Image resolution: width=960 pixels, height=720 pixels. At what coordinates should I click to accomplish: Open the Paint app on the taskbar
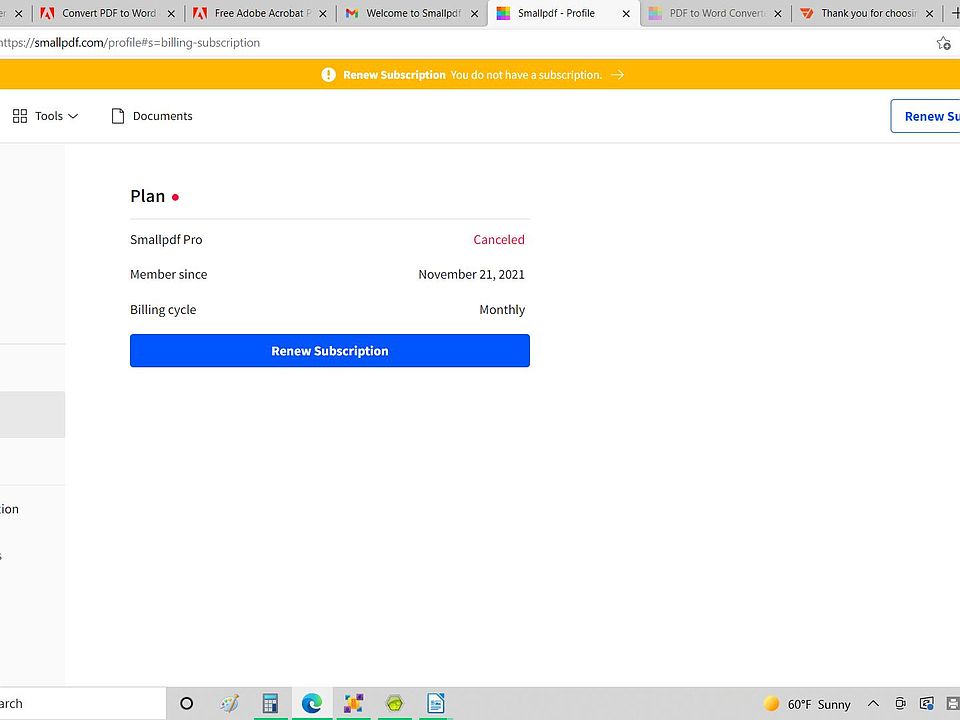coord(230,703)
